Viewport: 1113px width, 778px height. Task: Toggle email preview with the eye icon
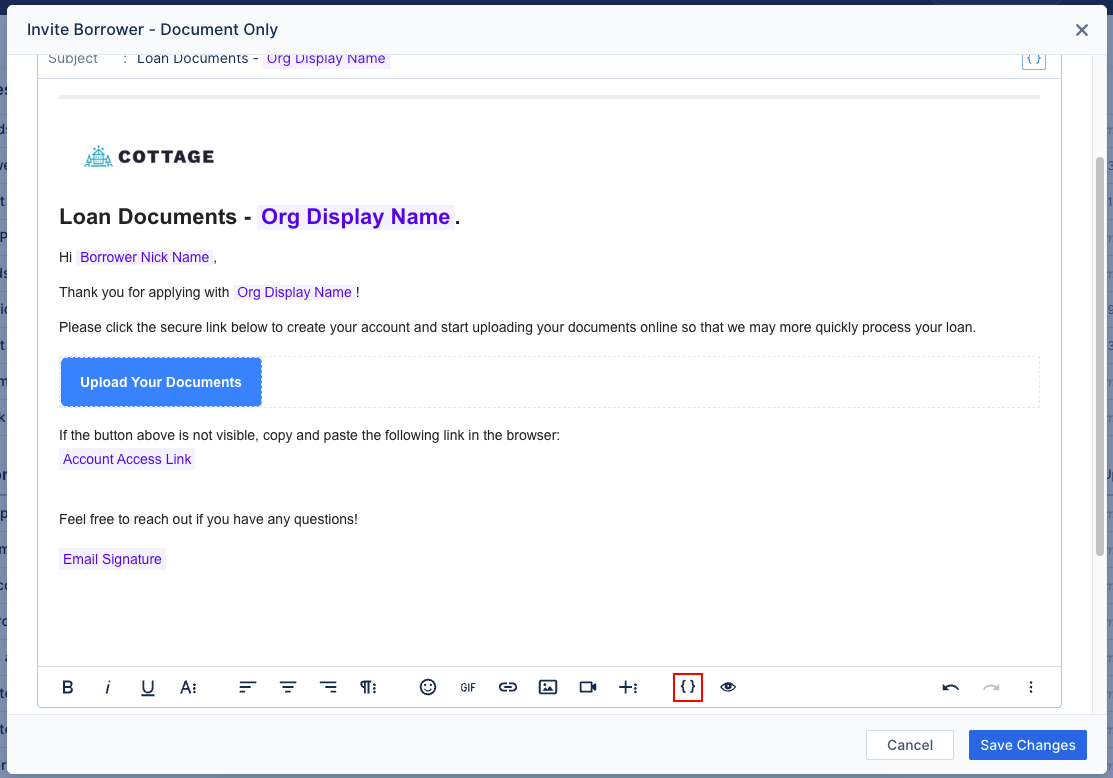pos(727,687)
